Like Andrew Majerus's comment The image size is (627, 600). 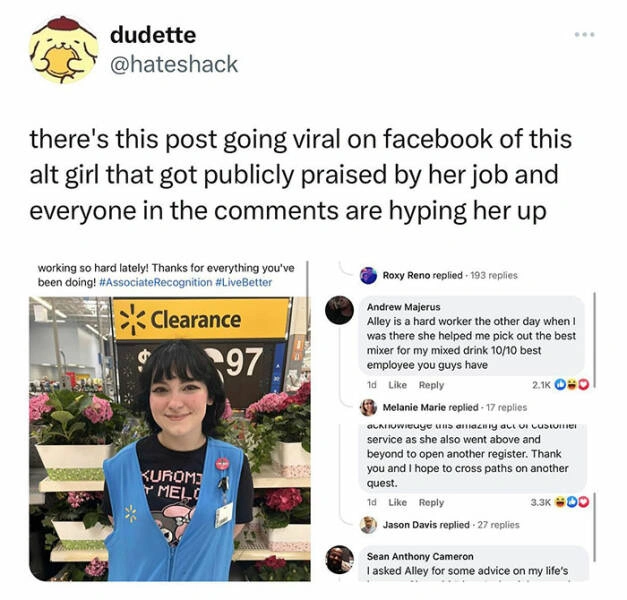point(397,385)
